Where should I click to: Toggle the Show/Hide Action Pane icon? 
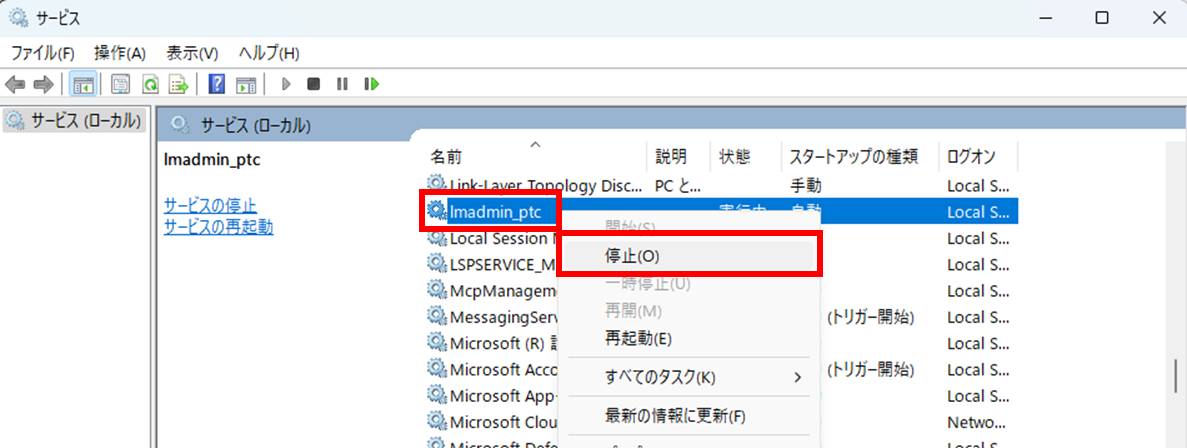coord(246,84)
